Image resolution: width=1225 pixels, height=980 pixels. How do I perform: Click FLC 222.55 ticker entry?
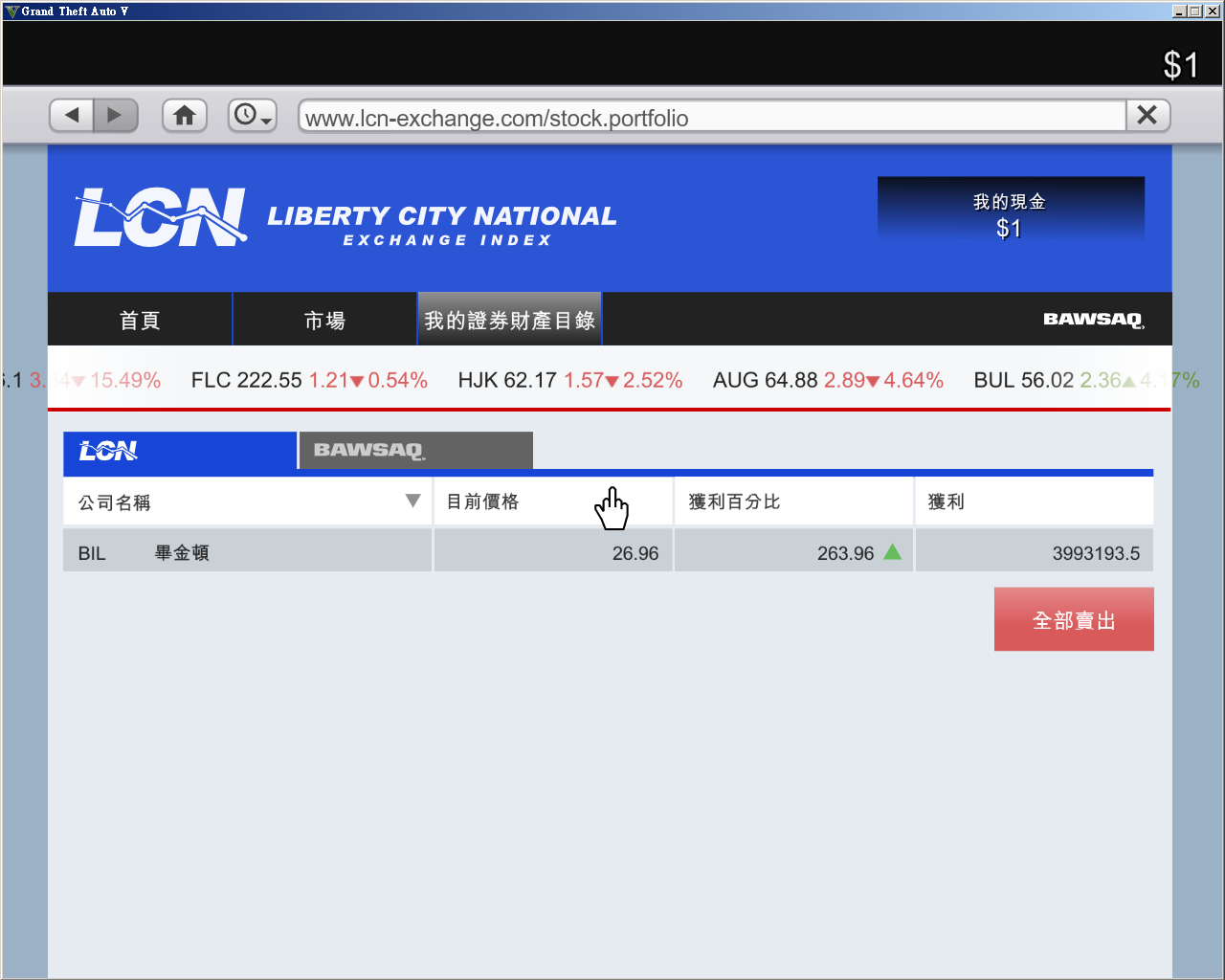pyautogui.click(x=309, y=380)
